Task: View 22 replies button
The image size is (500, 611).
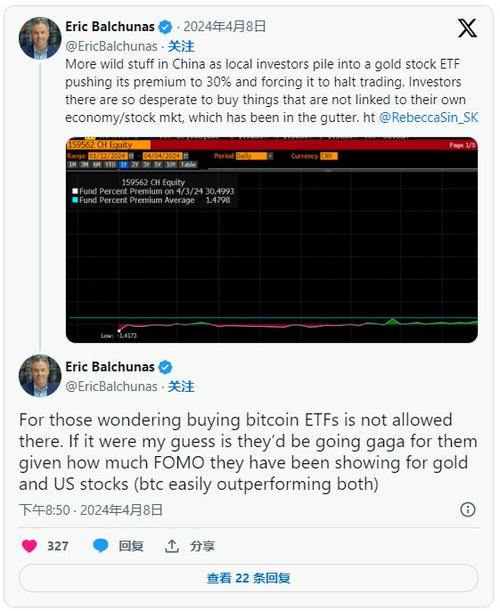Action: [x=249, y=578]
